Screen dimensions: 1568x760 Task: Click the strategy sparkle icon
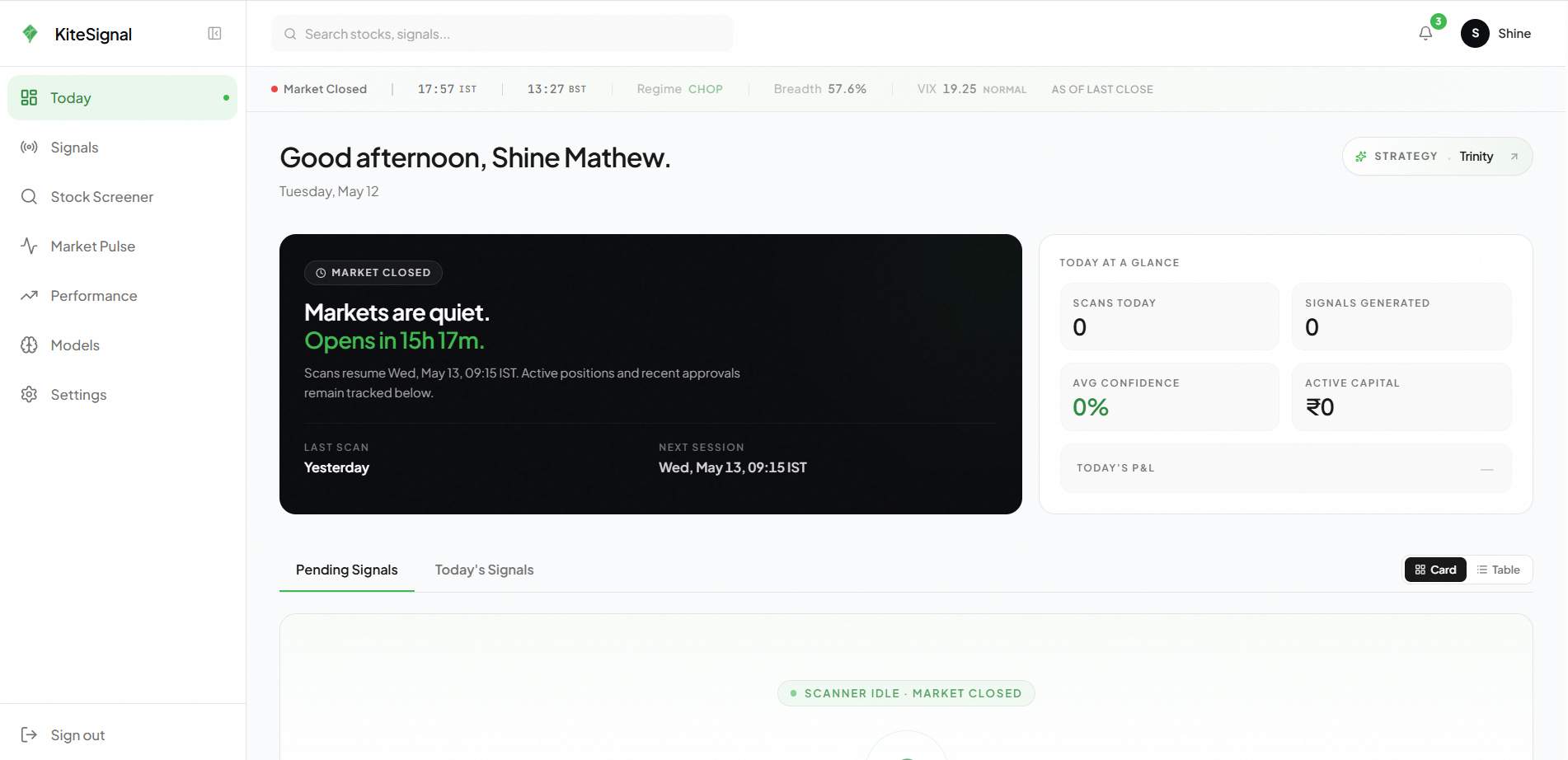tap(1361, 157)
